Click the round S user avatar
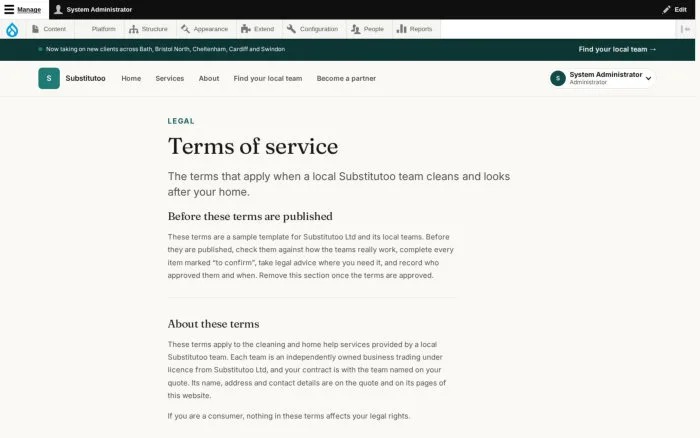The image size is (700, 438). (558, 78)
